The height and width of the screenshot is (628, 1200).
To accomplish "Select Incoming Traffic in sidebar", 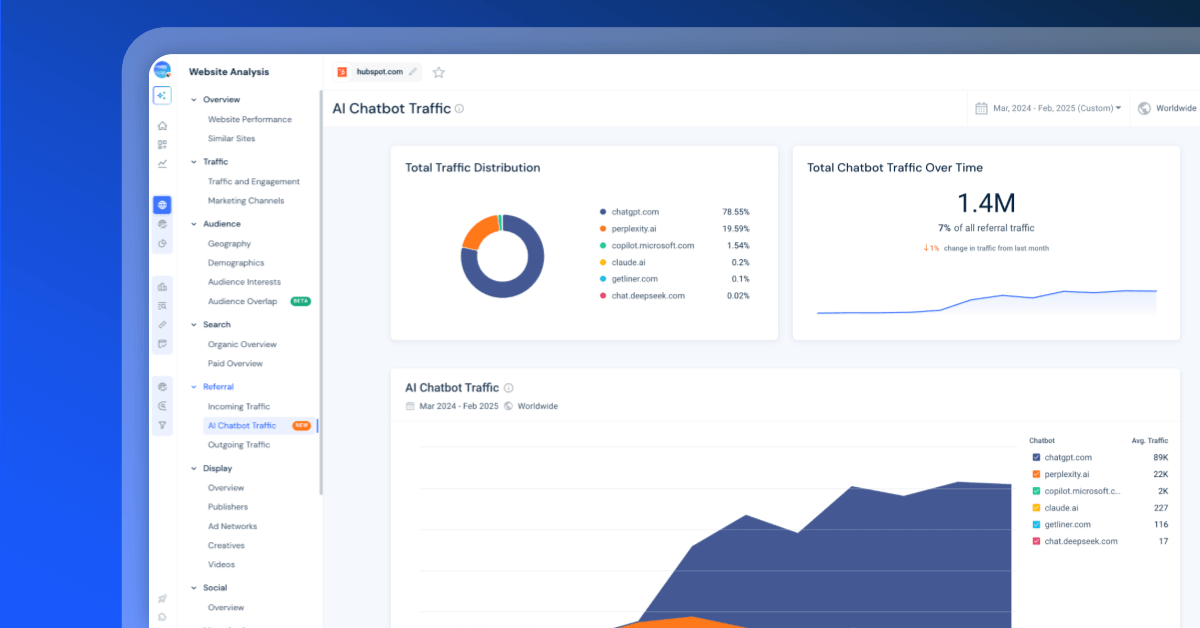I will pos(239,407).
